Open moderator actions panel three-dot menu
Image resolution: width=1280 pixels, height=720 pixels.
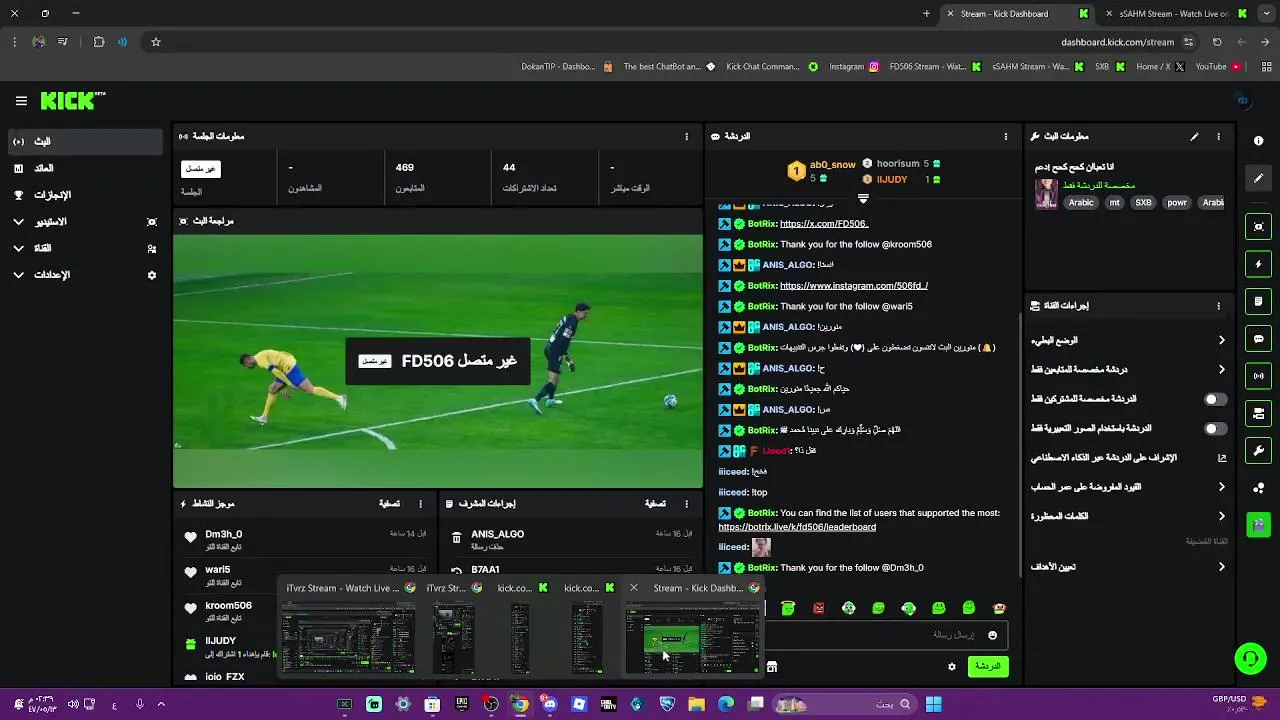click(x=686, y=504)
